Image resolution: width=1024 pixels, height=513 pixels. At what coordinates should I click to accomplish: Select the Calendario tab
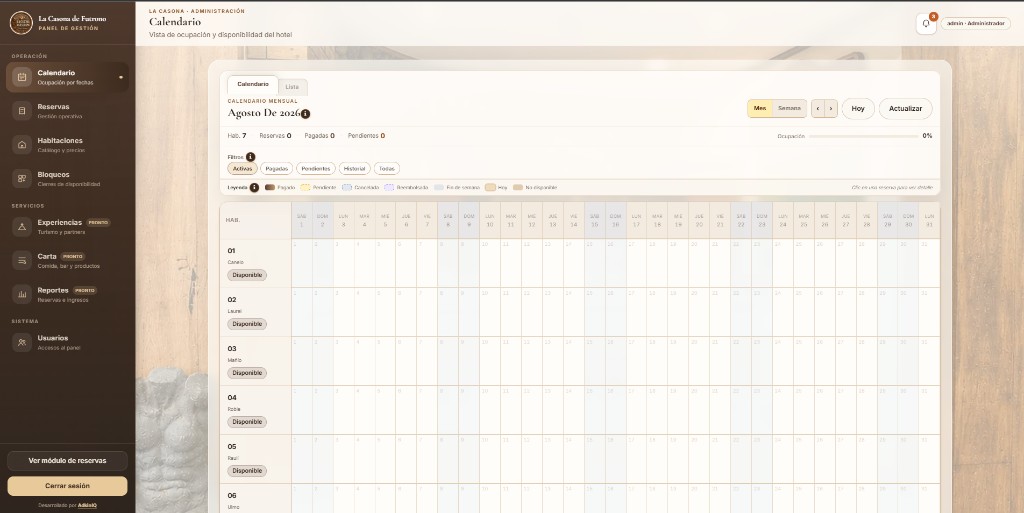pos(253,85)
